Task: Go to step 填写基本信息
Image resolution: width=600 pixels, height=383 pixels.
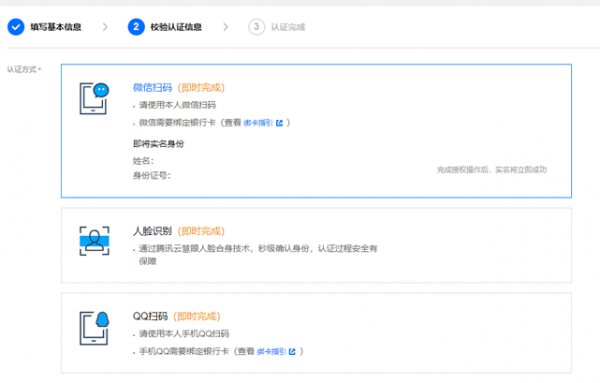Action: 56,27
